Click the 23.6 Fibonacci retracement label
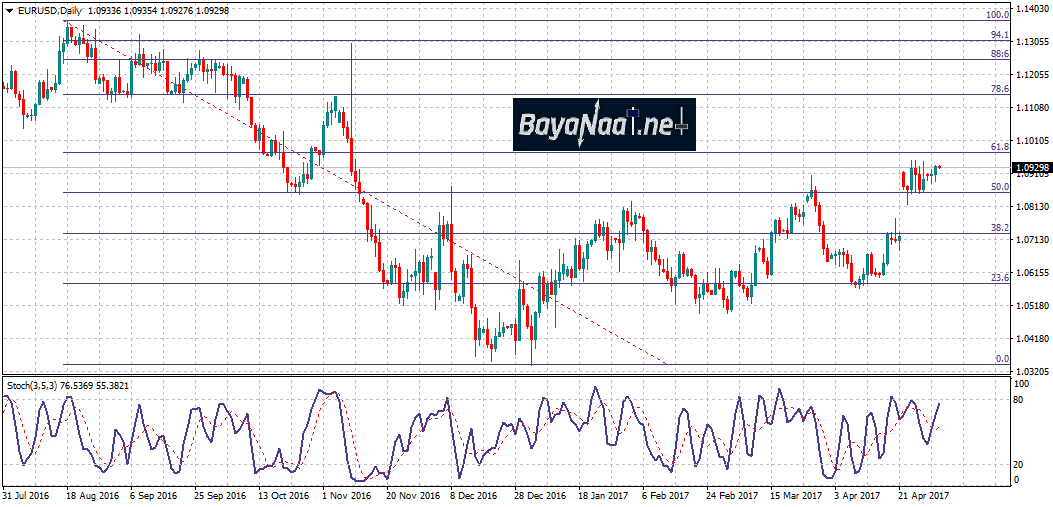The width and height of the screenshot is (1053, 507). pos(998,278)
